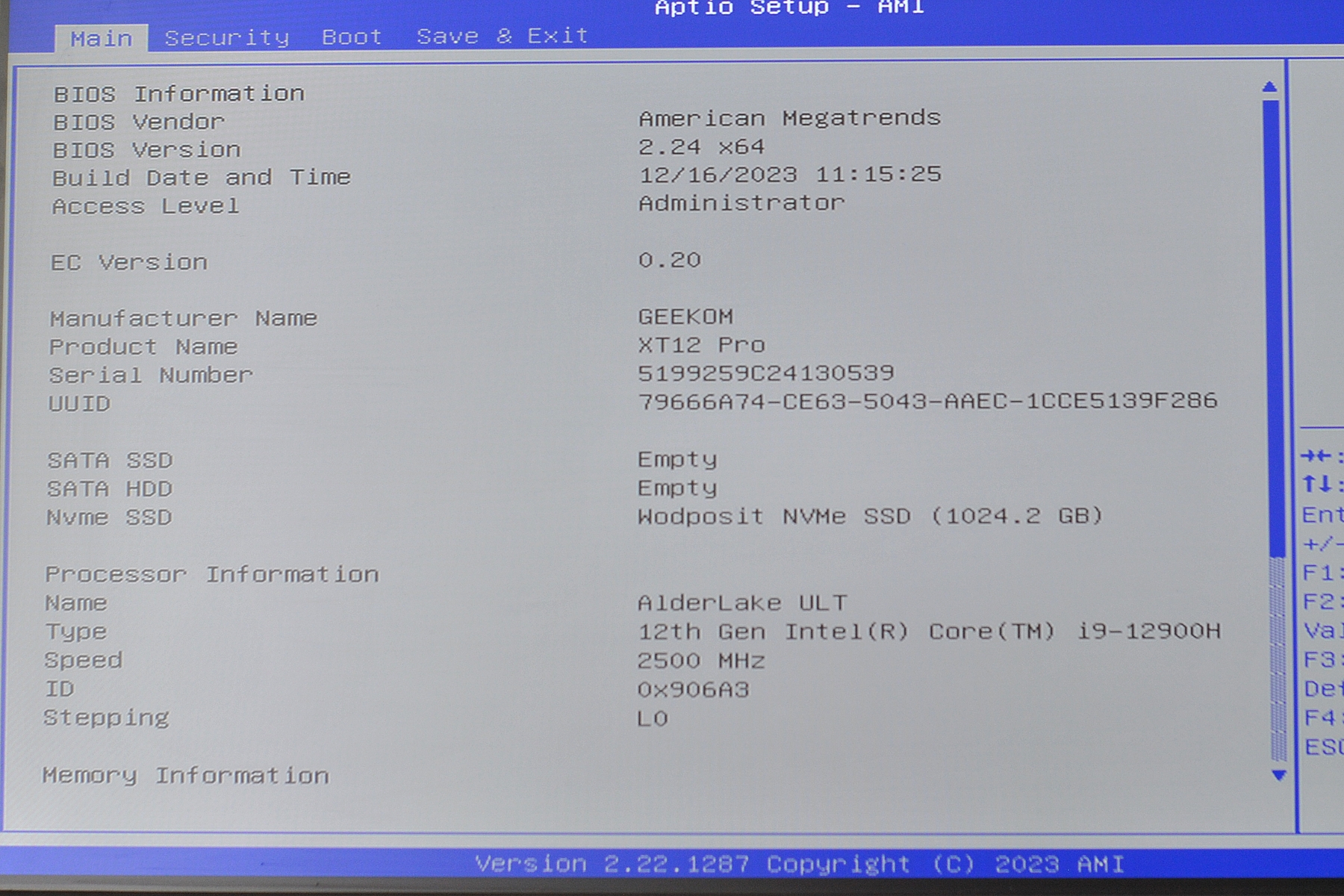Click the scrollbar up arrow
Viewport: 1344px width, 896px height.
(1269, 87)
